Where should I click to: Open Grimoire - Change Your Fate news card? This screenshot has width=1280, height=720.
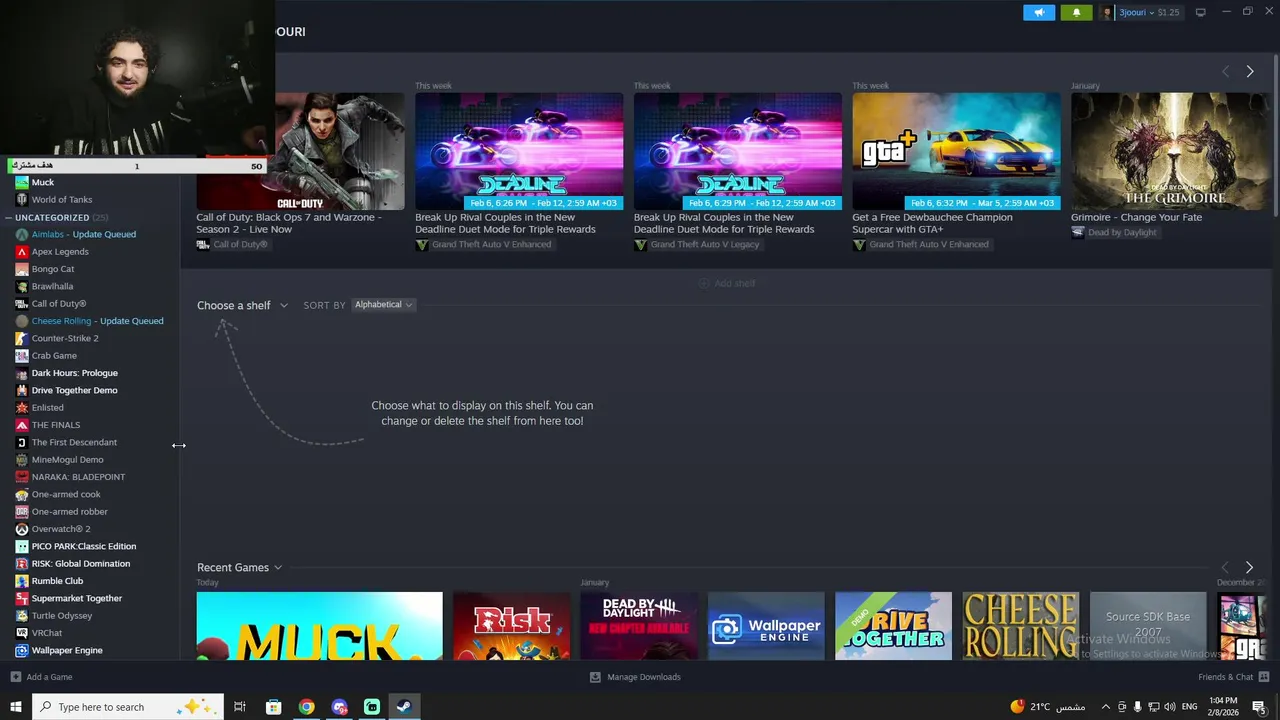pyautogui.click(x=1170, y=151)
